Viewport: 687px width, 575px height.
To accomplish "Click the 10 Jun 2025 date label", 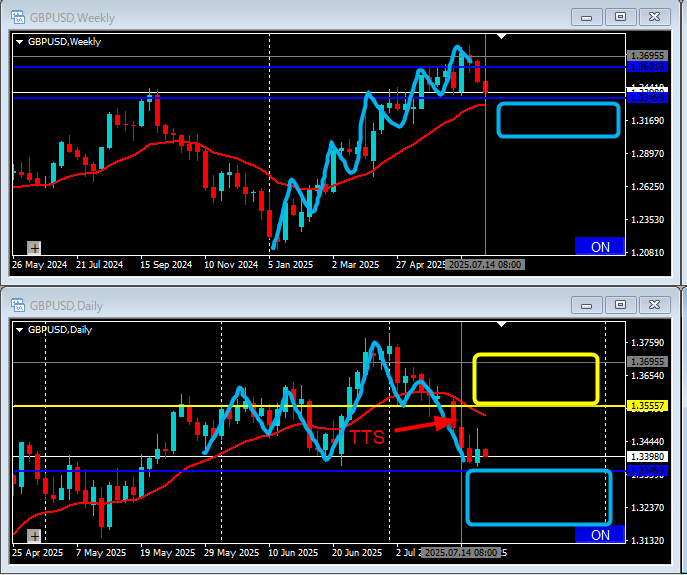I will coord(293,553).
